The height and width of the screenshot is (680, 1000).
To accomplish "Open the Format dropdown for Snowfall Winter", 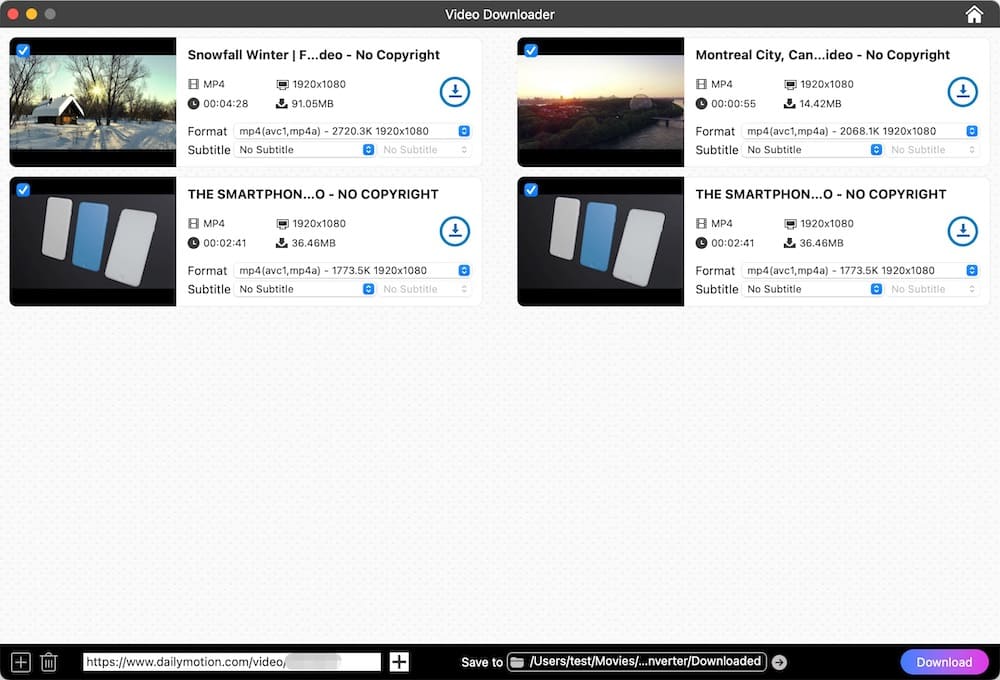I will (x=462, y=130).
